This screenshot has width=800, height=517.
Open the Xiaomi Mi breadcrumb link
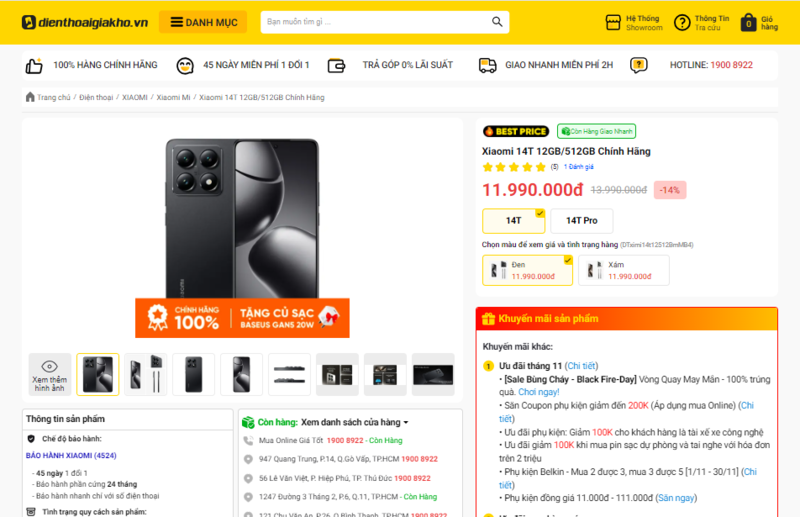coord(173,97)
